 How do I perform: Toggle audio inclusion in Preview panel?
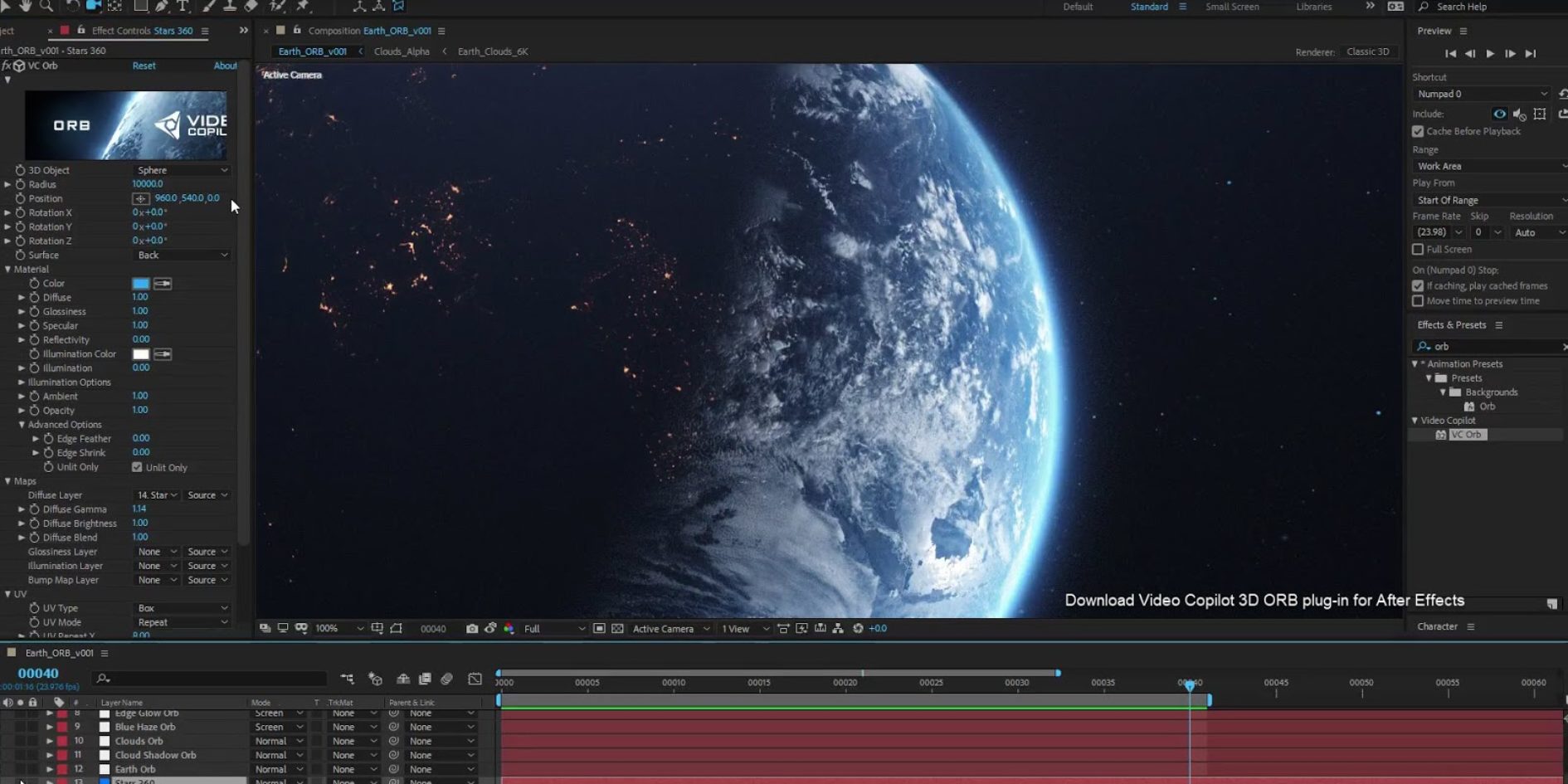pos(1519,114)
